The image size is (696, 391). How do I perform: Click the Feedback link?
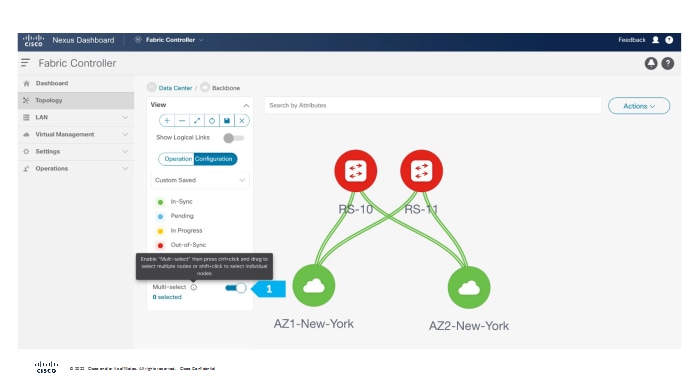[632, 40]
